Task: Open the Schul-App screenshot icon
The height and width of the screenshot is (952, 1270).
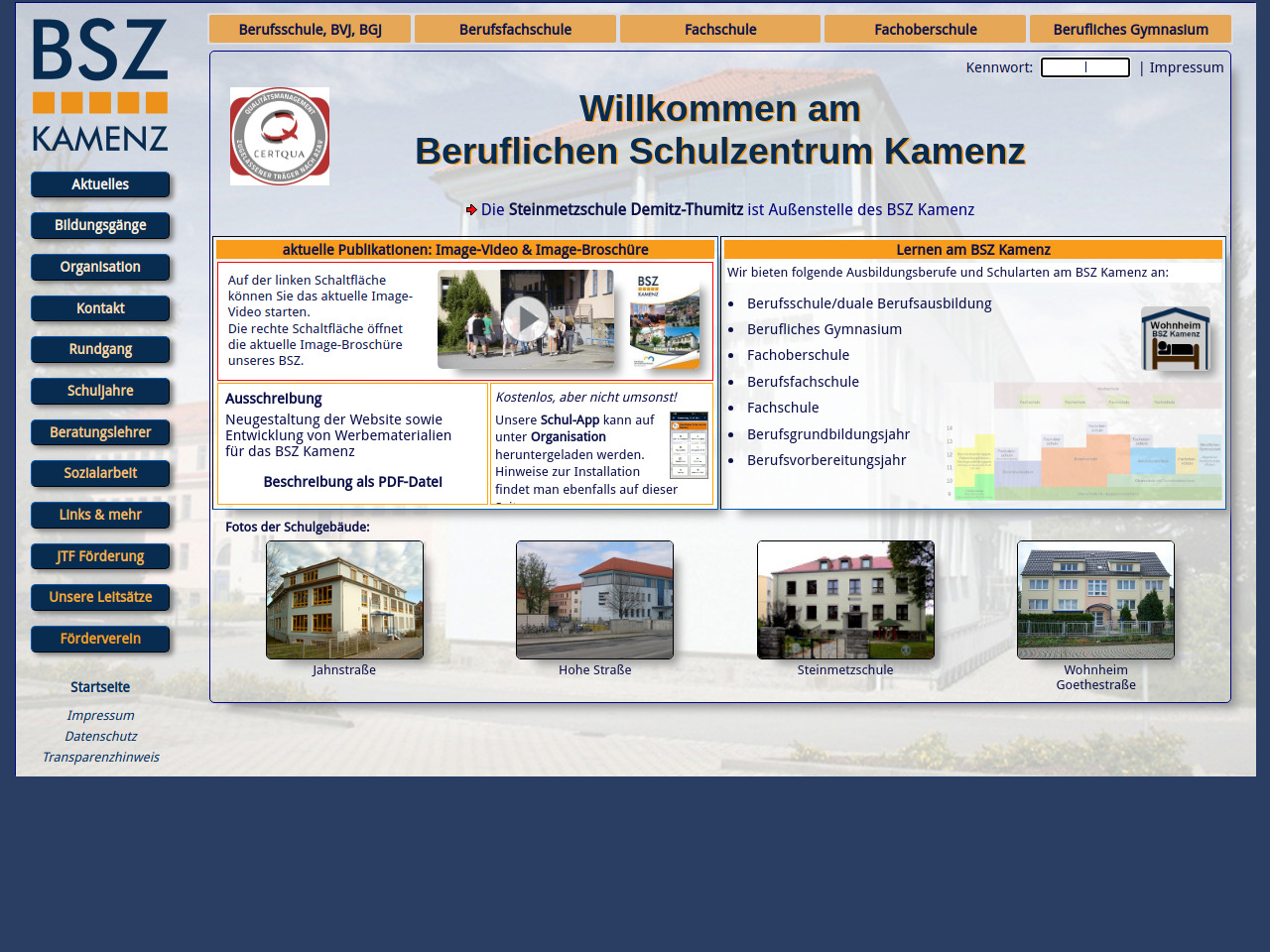Action: tap(689, 445)
